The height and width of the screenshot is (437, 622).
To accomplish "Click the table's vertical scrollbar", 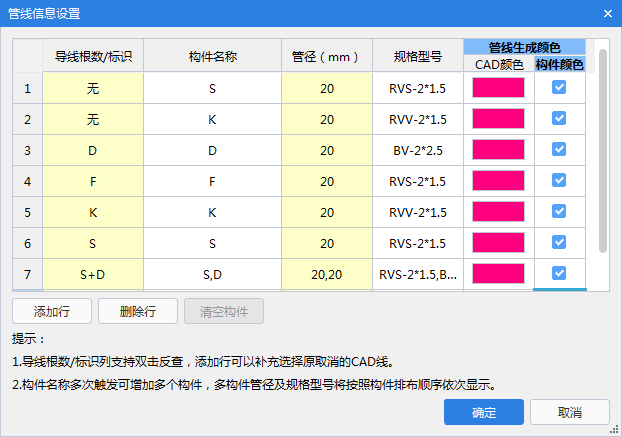I will [x=602, y=150].
